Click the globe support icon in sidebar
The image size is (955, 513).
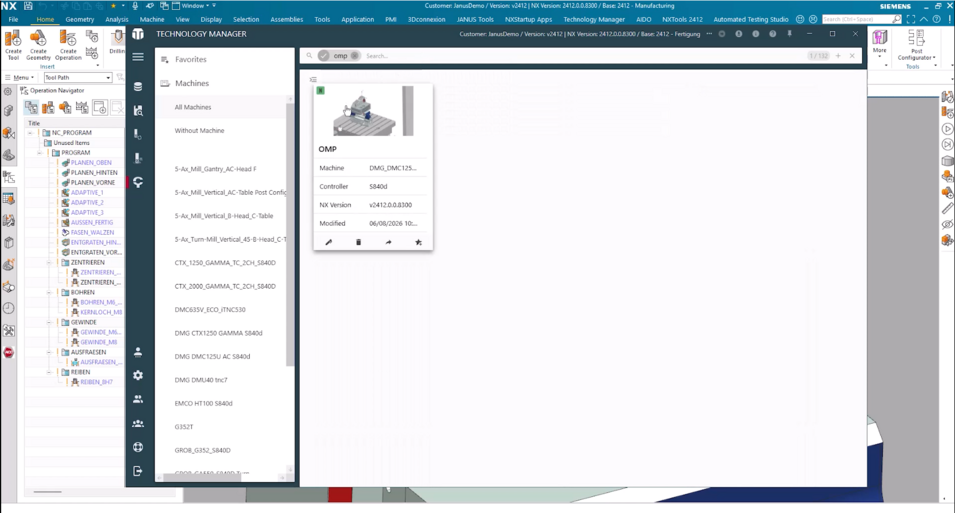click(138, 447)
